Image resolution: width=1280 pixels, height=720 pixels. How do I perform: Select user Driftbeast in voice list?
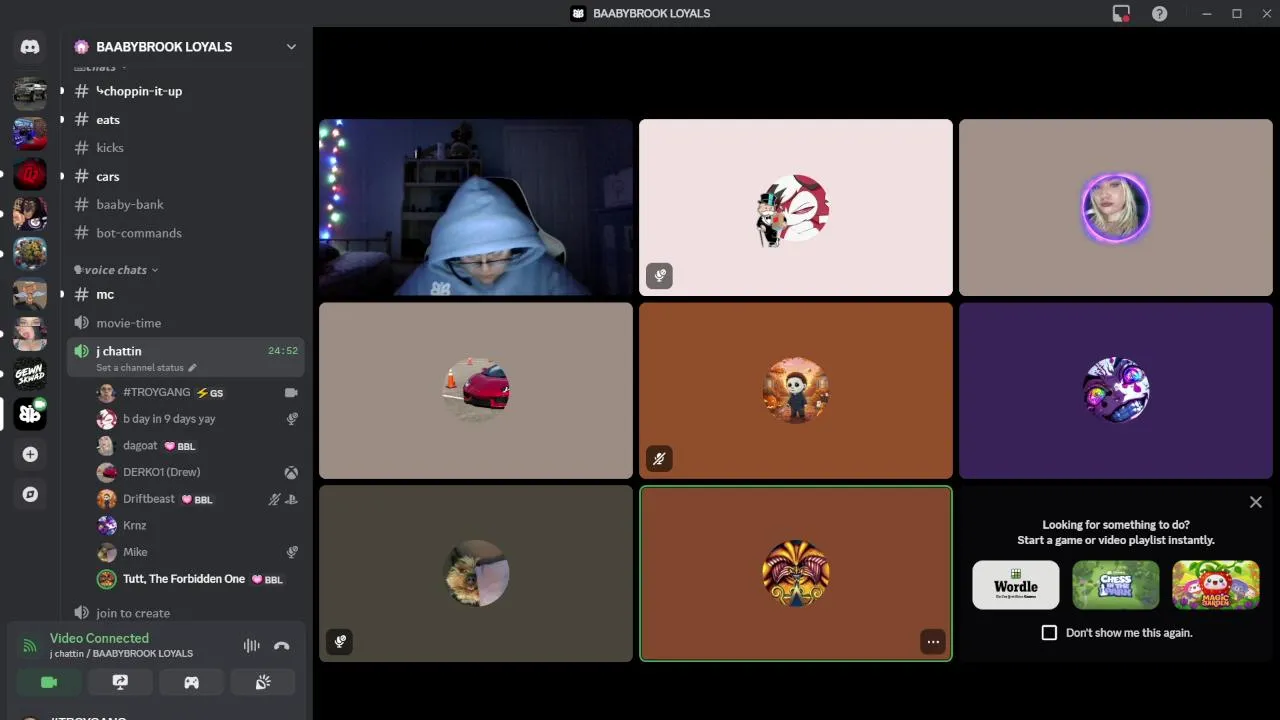coord(197,499)
